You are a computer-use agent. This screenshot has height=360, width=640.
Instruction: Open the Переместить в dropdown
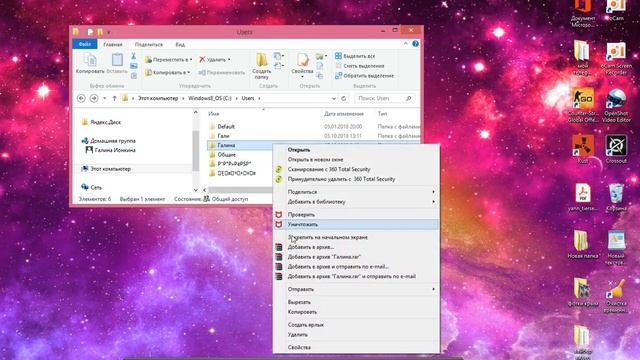[169, 60]
